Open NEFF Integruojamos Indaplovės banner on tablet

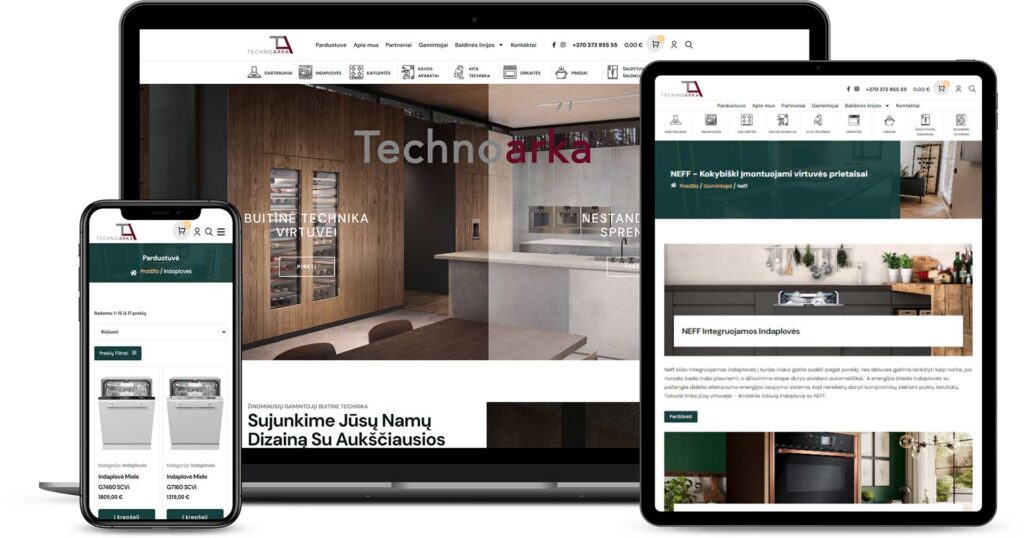click(818, 300)
